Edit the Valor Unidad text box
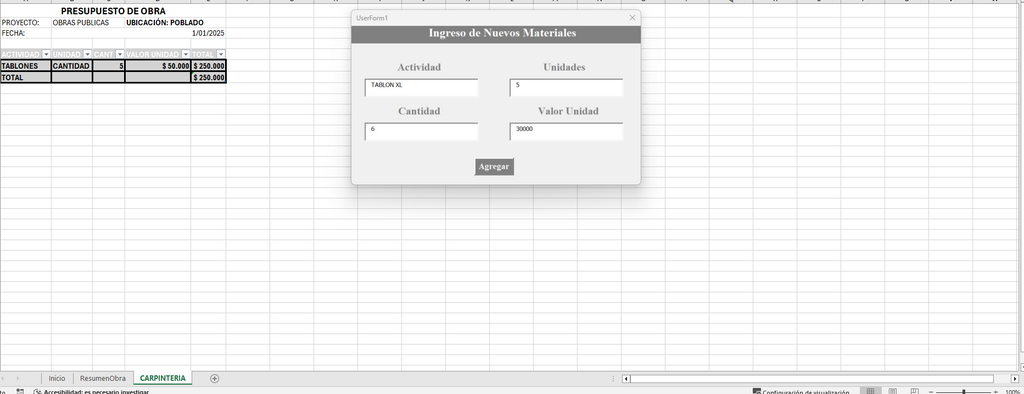The height and width of the screenshot is (394, 1024). (x=566, y=131)
